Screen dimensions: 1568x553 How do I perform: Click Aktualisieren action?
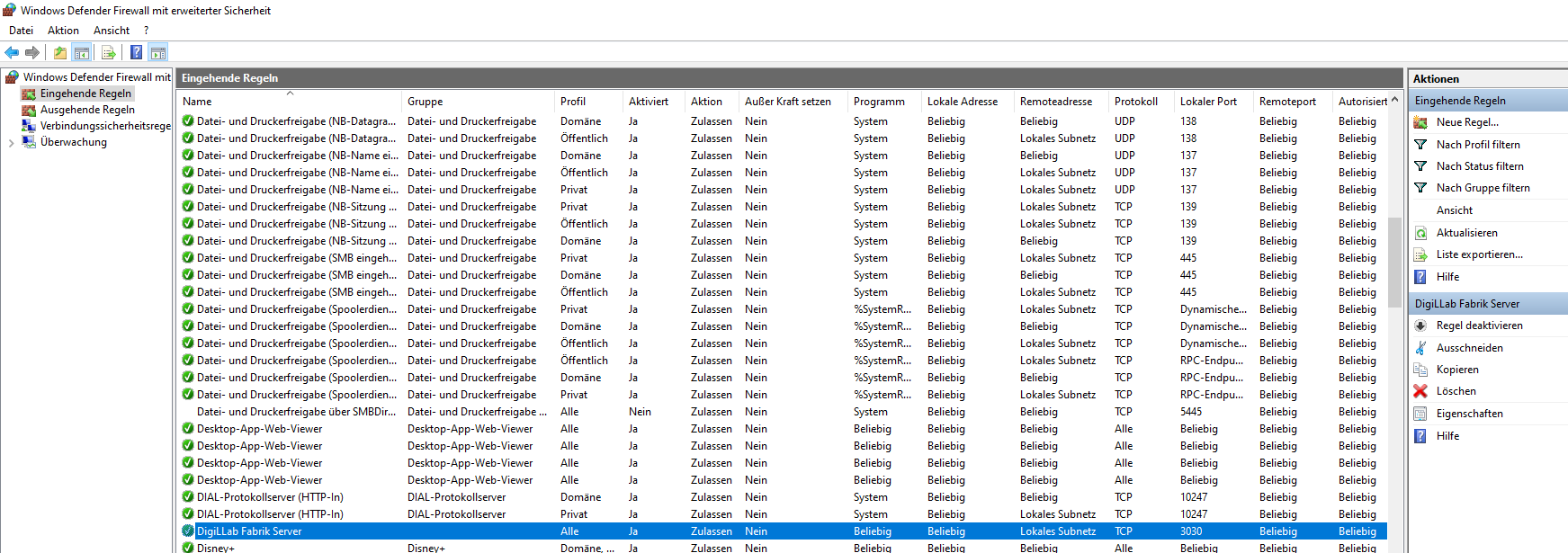(x=1466, y=233)
